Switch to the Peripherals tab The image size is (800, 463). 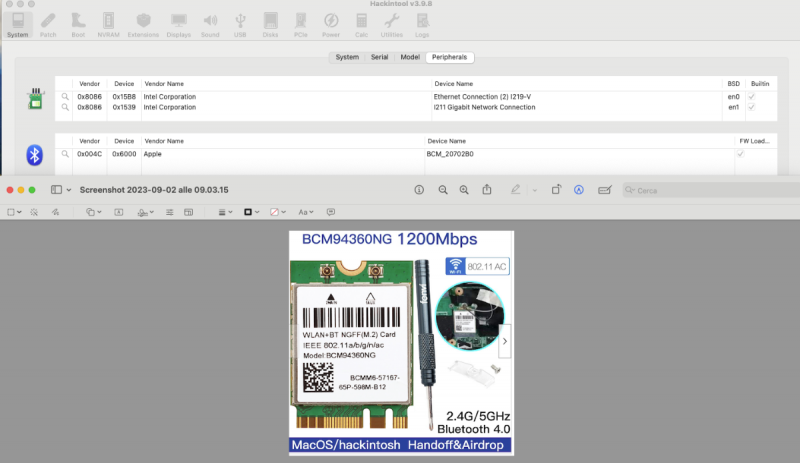pyautogui.click(x=449, y=57)
